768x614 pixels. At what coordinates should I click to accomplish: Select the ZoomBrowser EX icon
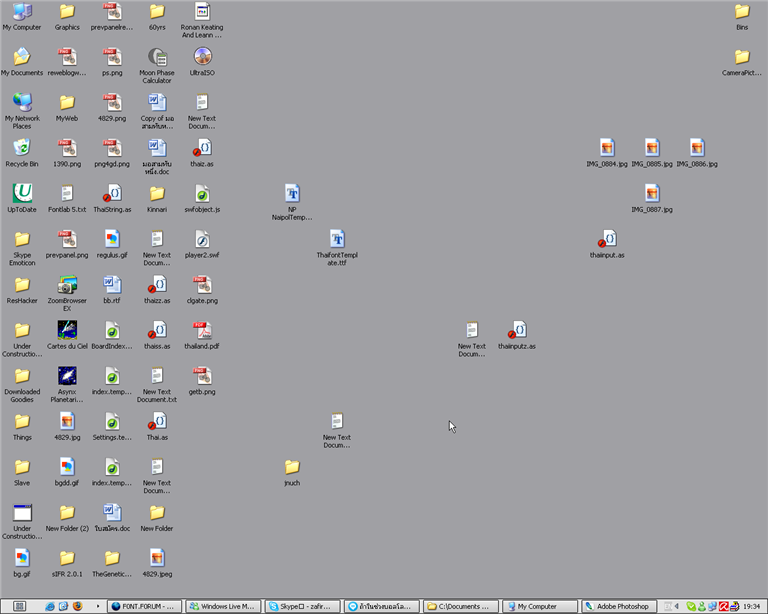coord(67,293)
